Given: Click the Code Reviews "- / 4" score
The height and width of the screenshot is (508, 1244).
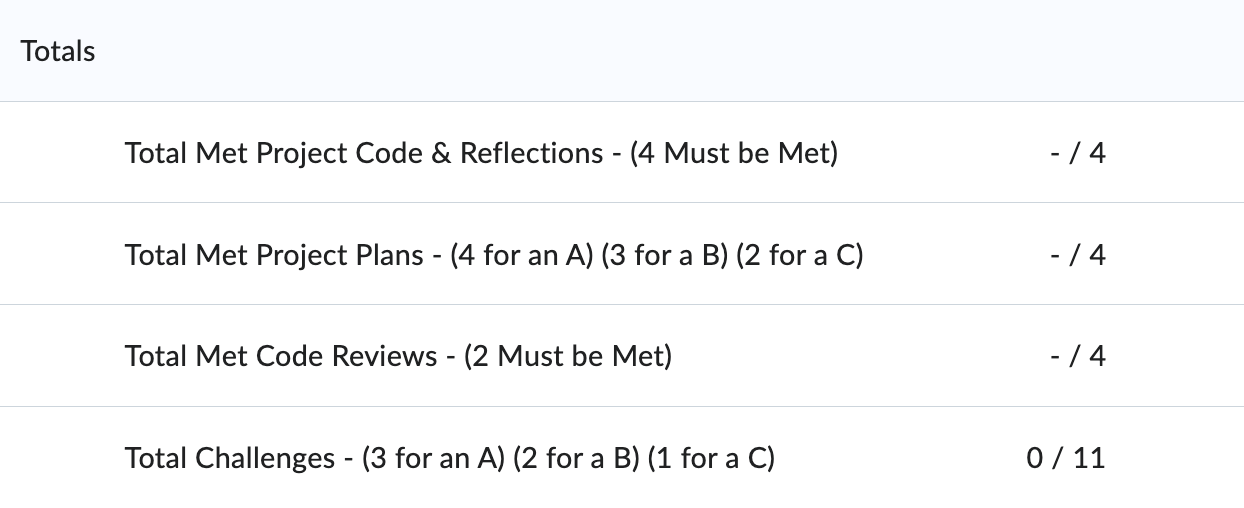Looking at the screenshot, I should coord(1078,356).
